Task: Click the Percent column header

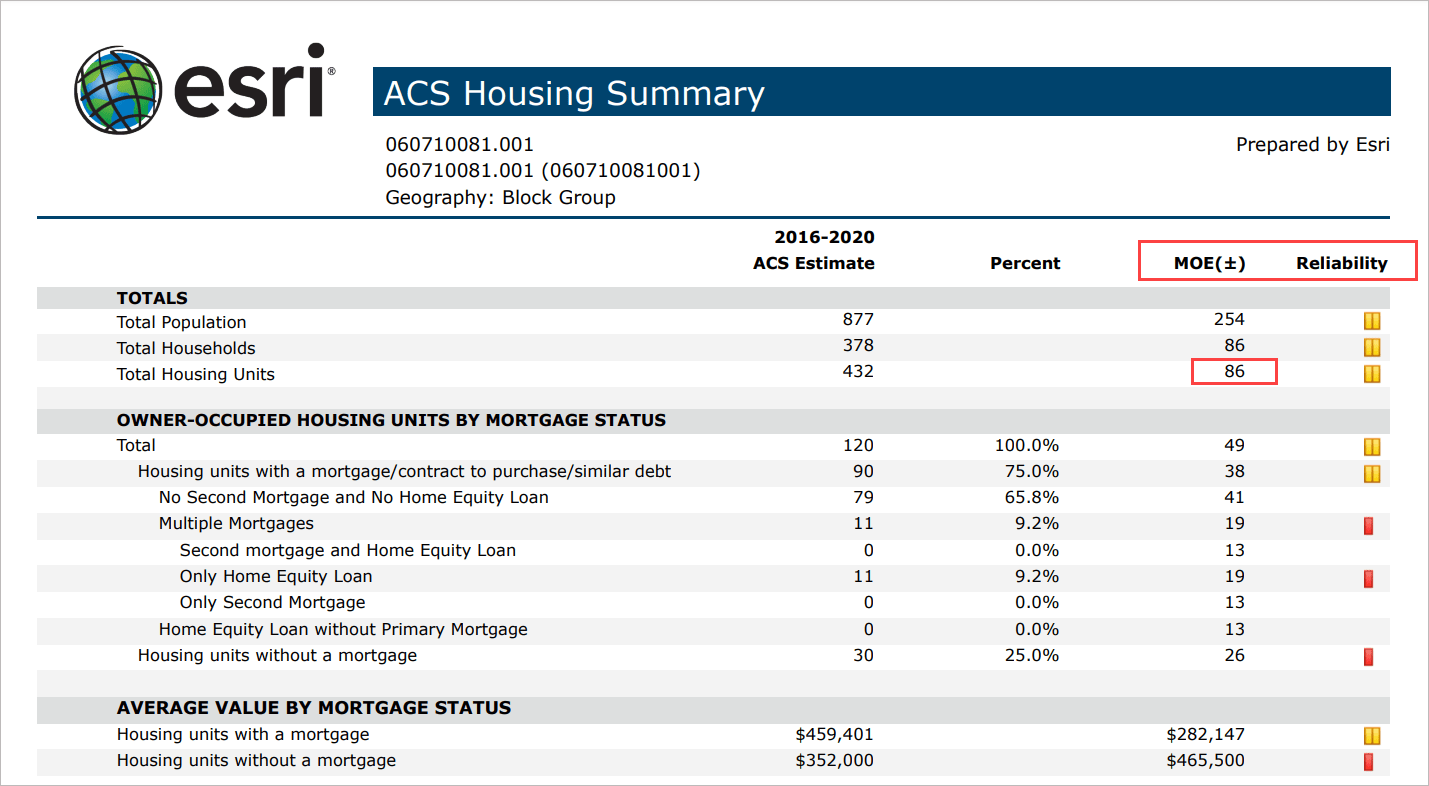Action: pyautogui.click(x=1025, y=263)
